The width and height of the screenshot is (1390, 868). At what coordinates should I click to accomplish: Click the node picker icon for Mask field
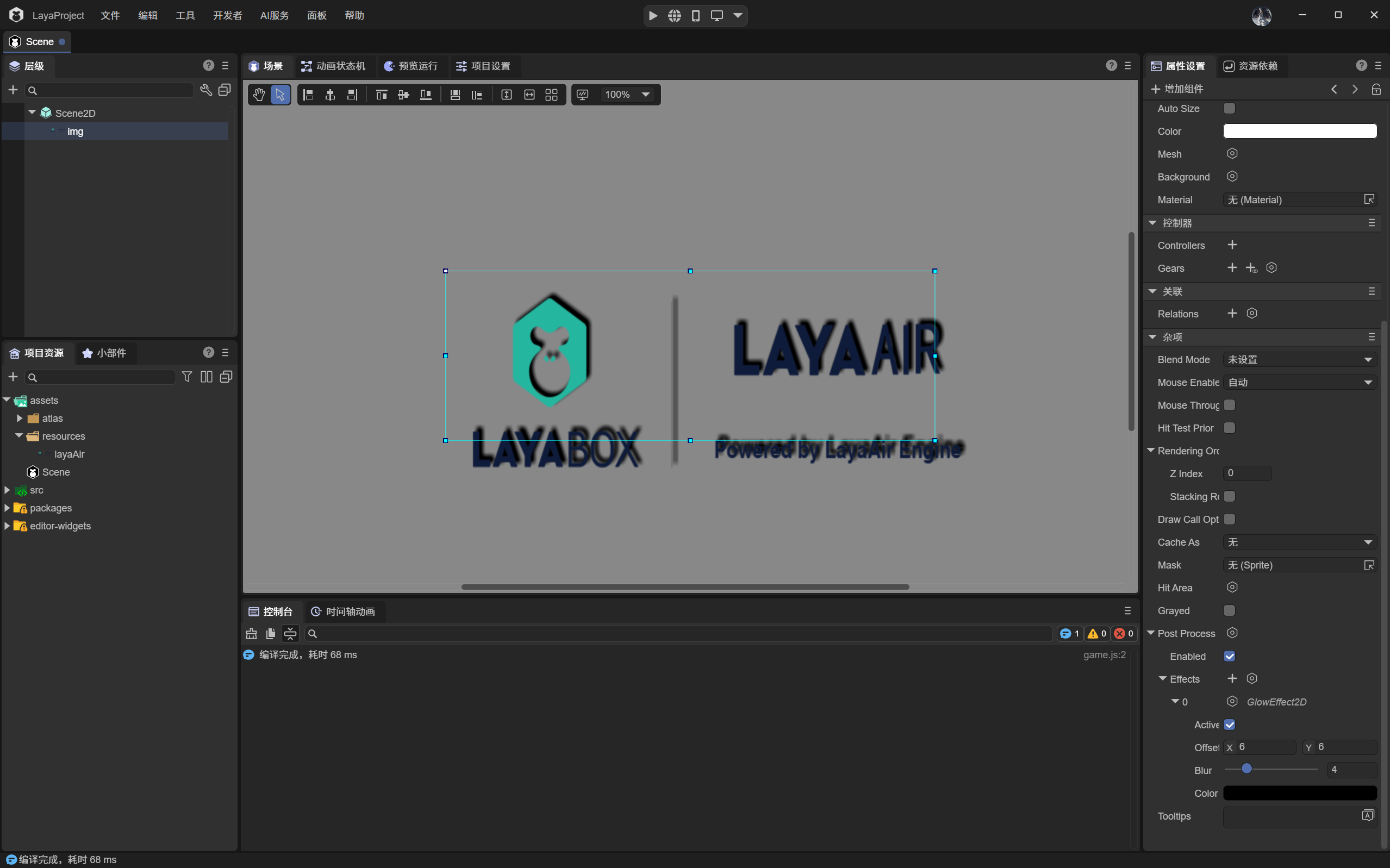(1369, 565)
